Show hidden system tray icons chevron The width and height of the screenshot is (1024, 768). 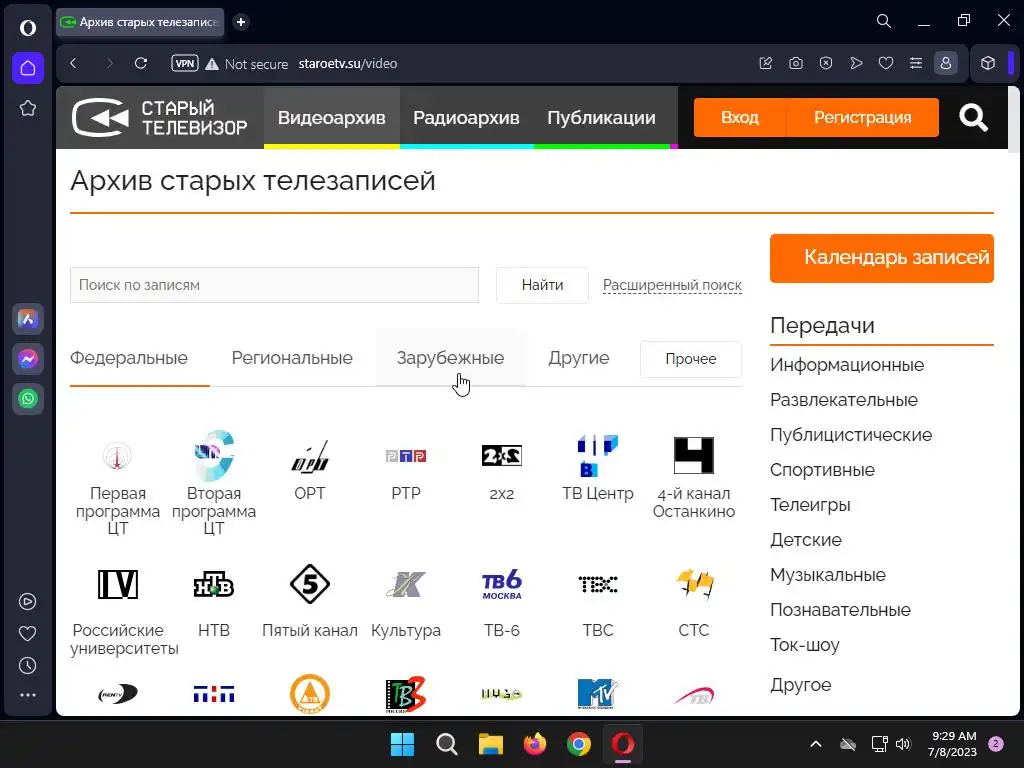pos(816,744)
